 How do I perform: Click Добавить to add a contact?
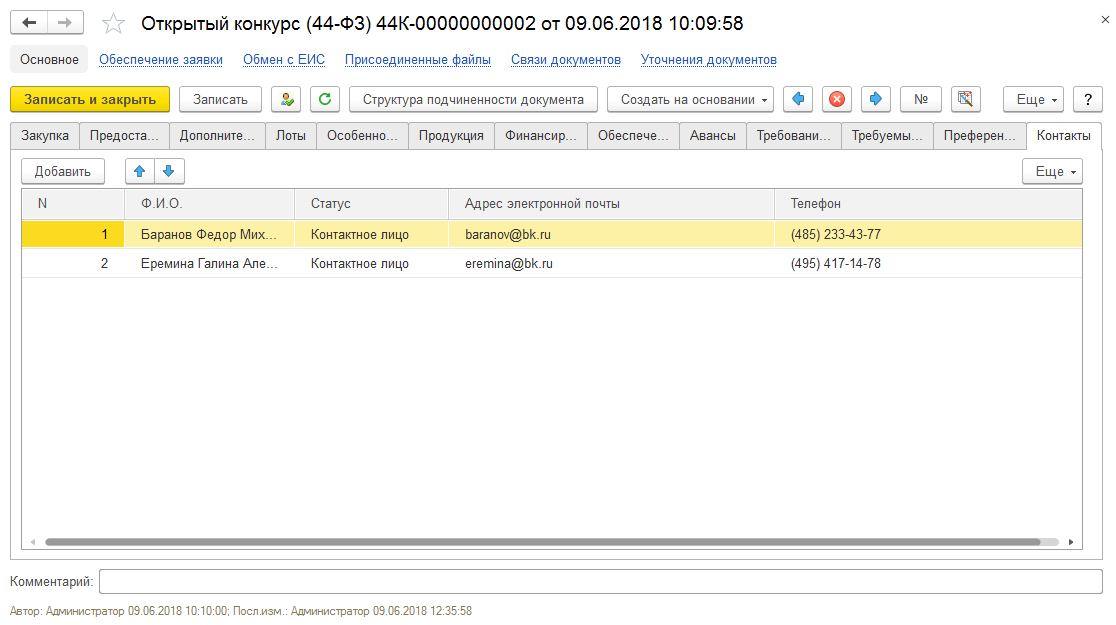click(63, 172)
